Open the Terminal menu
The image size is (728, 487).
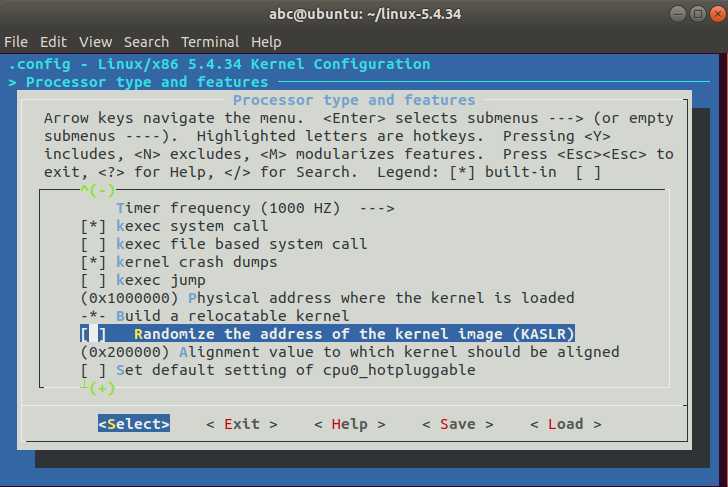point(210,42)
